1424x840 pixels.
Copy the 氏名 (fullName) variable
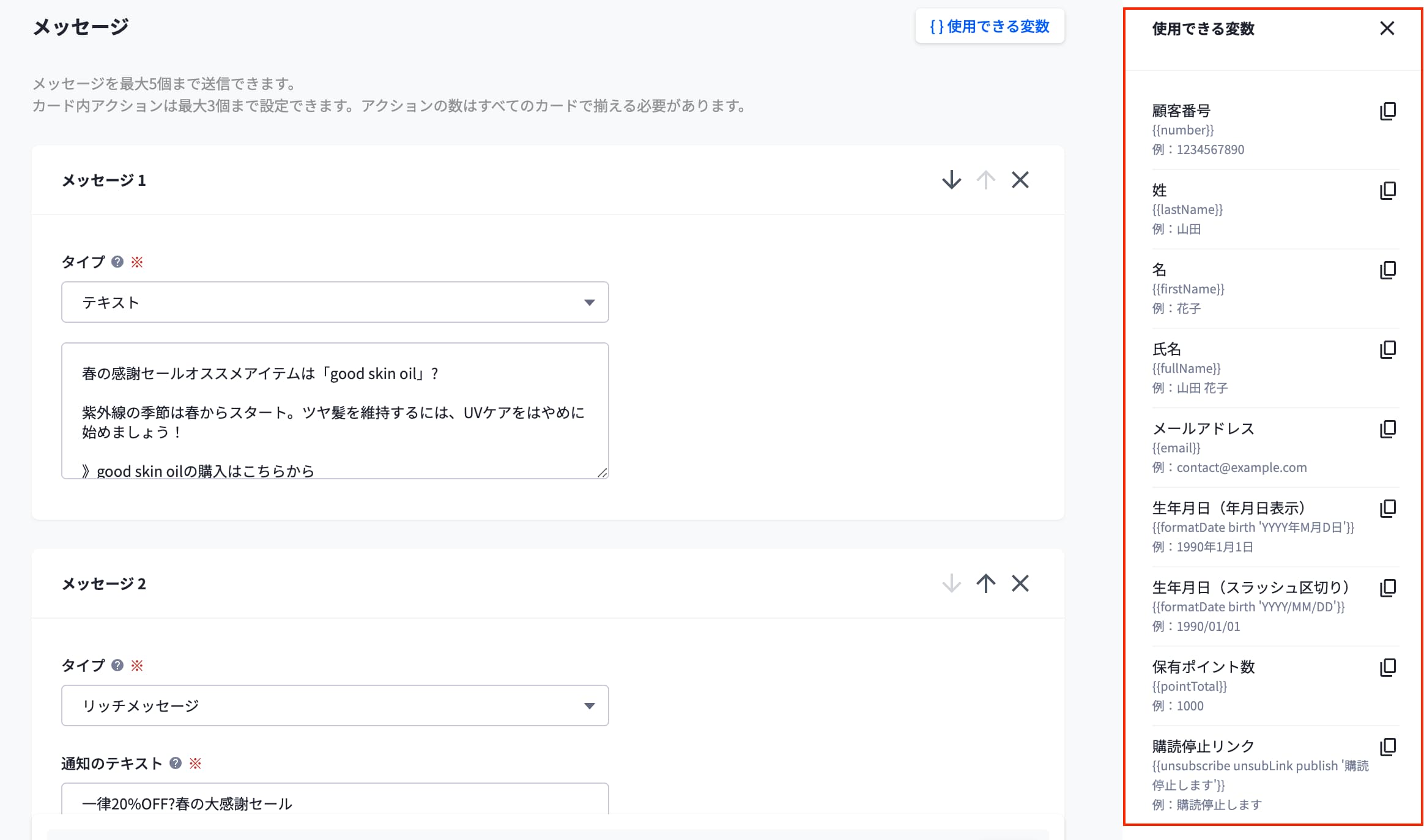[1389, 349]
